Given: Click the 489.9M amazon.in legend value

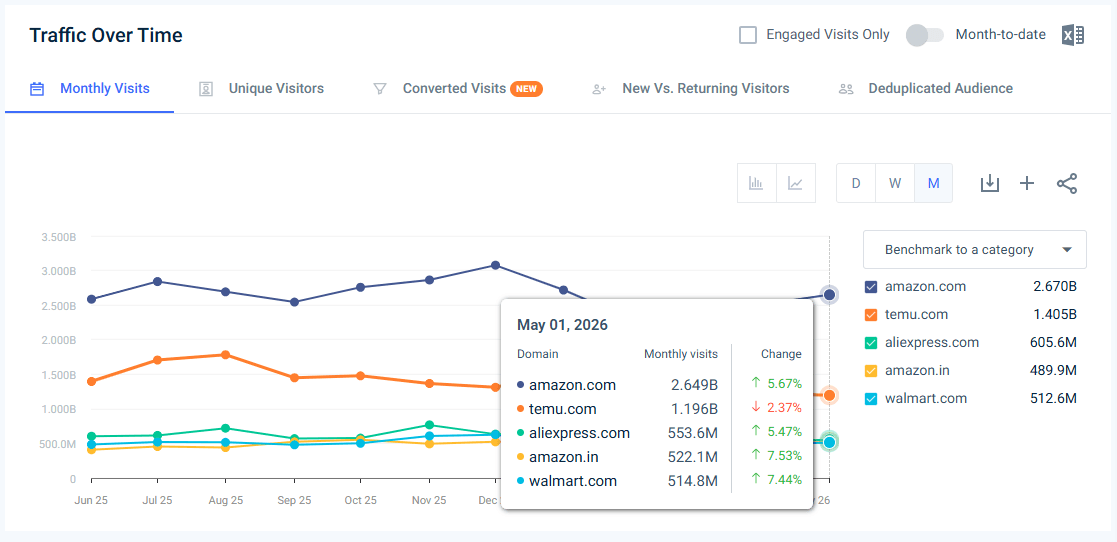Looking at the screenshot, I should pos(1053,370).
